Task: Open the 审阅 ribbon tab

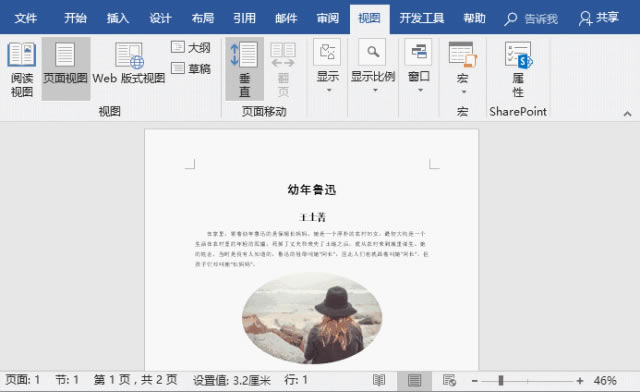Action: click(x=328, y=18)
